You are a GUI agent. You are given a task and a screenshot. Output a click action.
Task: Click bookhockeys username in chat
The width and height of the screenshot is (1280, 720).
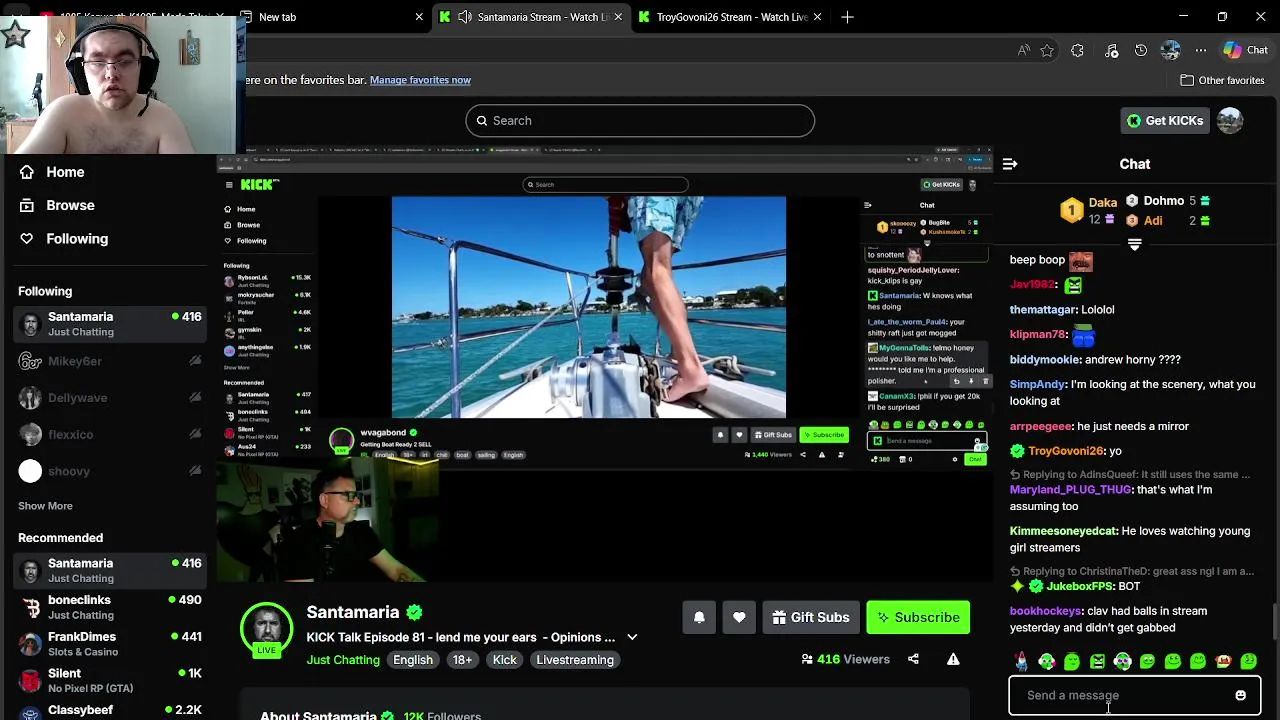pos(1046,611)
